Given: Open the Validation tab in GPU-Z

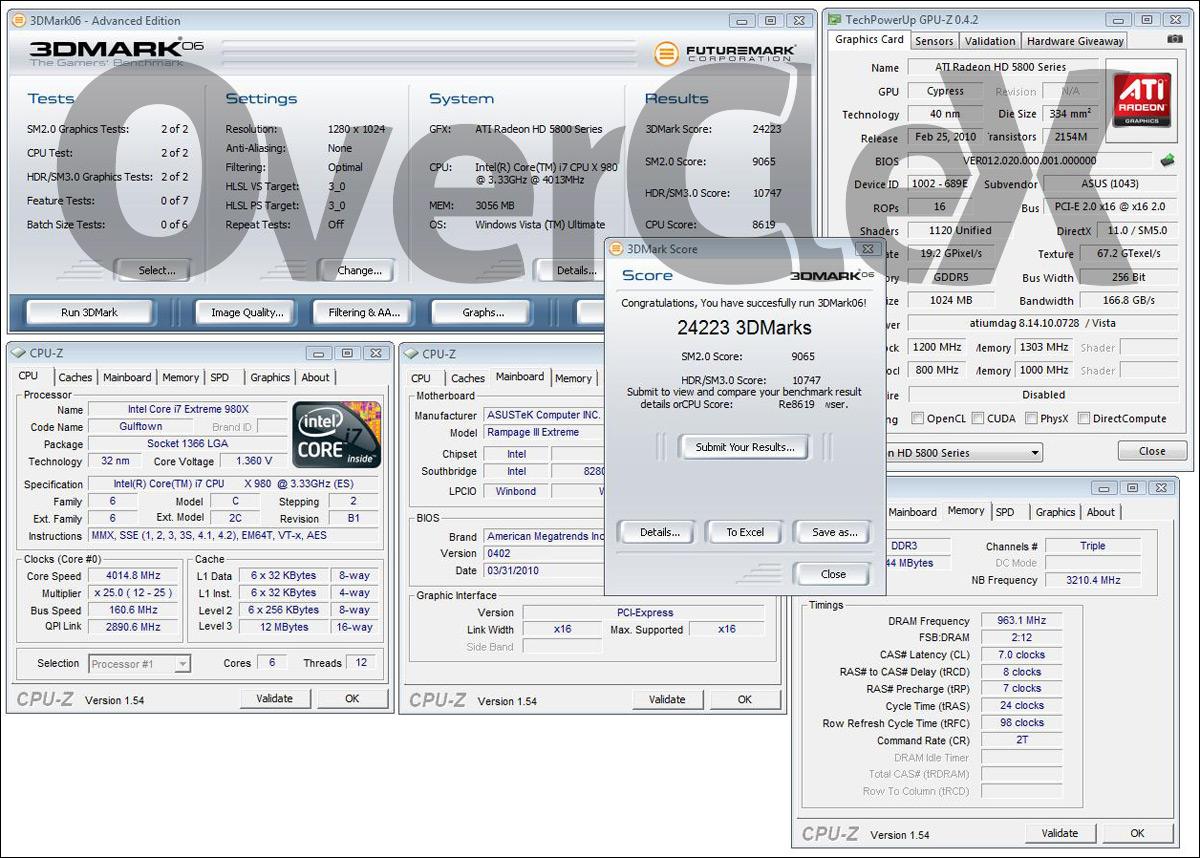Looking at the screenshot, I should point(990,41).
